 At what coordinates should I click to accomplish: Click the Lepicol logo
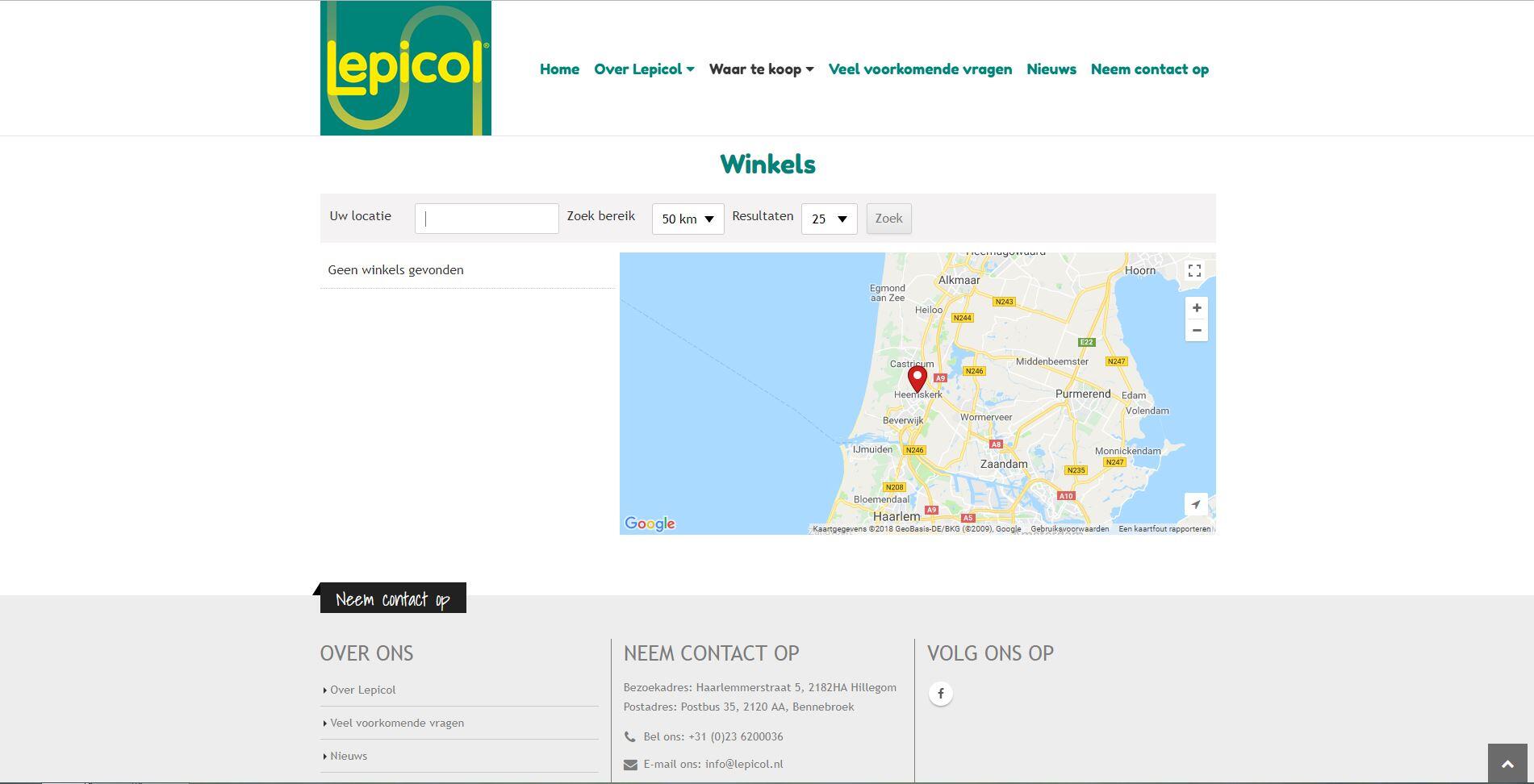[405, 68]
